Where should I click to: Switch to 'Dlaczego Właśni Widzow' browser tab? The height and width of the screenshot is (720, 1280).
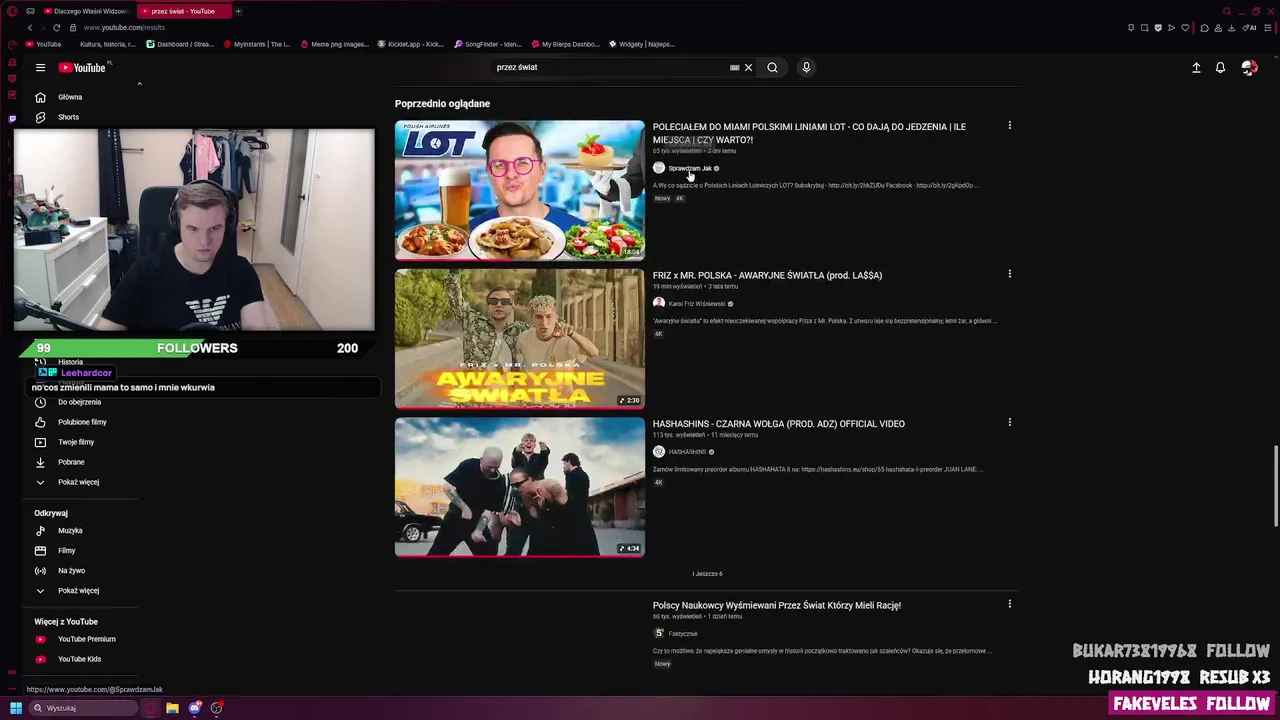tap(86, 11)
